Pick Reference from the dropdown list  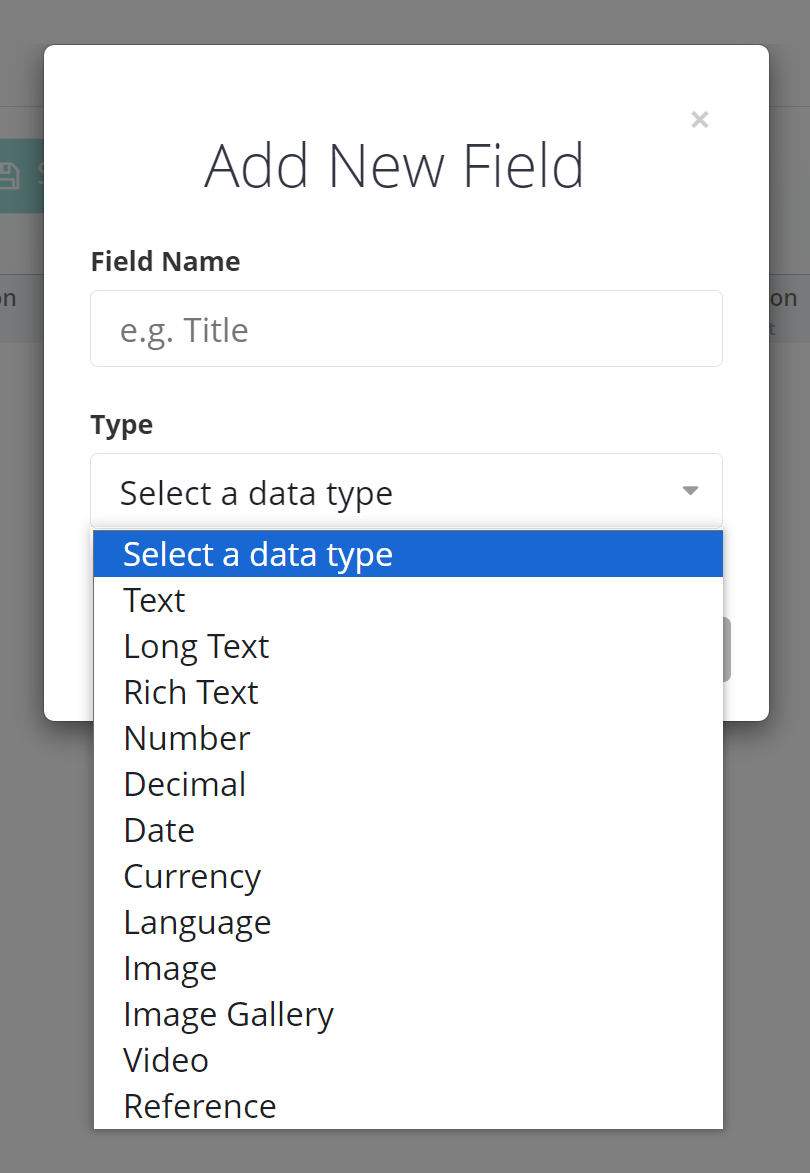(200, 1106)
